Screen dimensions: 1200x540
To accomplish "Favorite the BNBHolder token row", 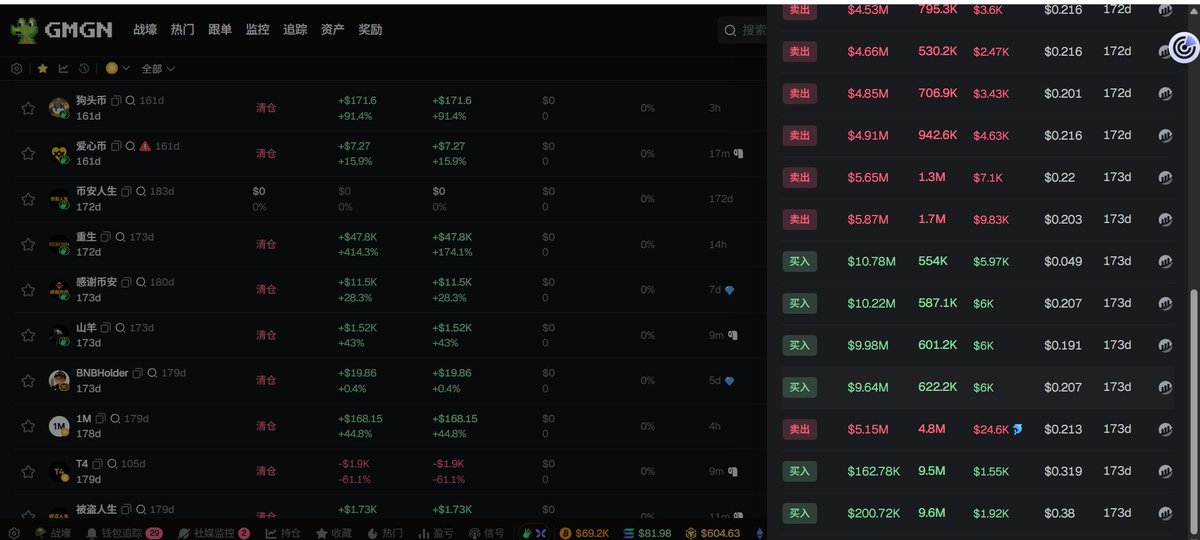I will [28, 380].
